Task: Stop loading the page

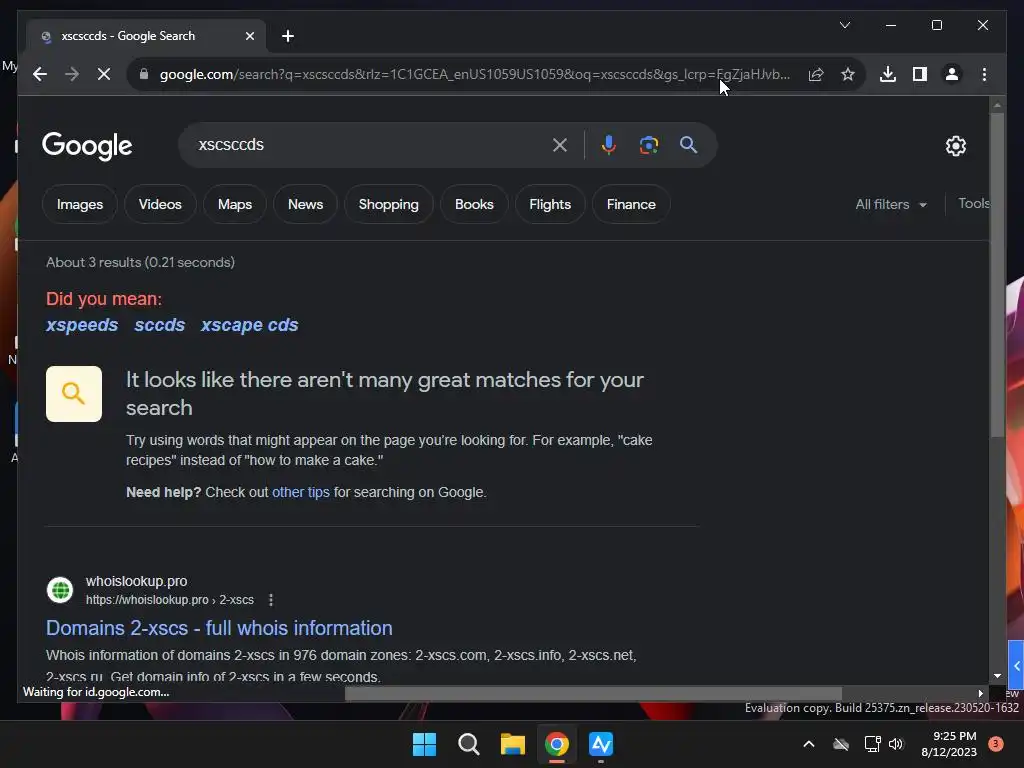Action: [104, 74]
